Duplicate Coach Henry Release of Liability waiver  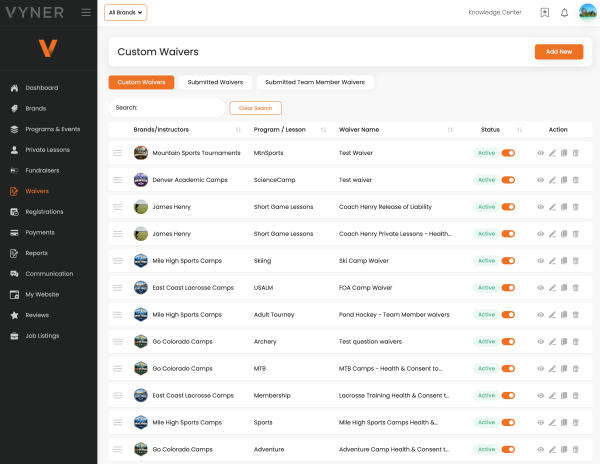(564, 207)
